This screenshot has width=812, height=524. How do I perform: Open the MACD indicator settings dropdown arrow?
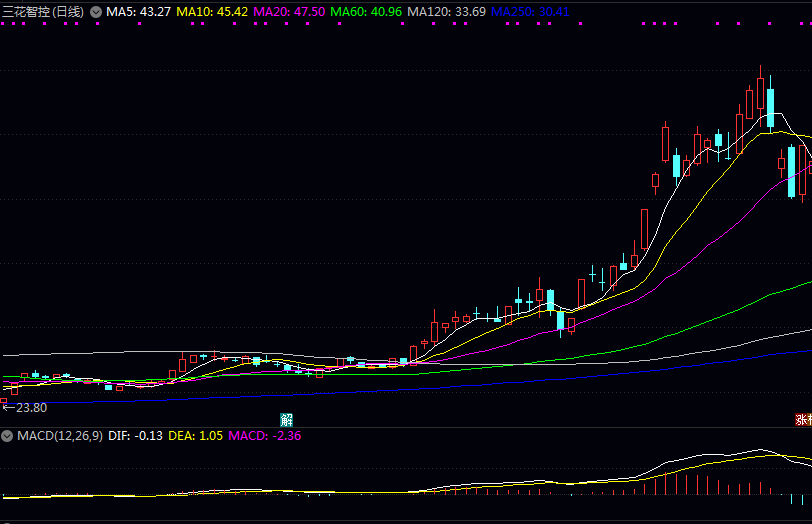7,436
